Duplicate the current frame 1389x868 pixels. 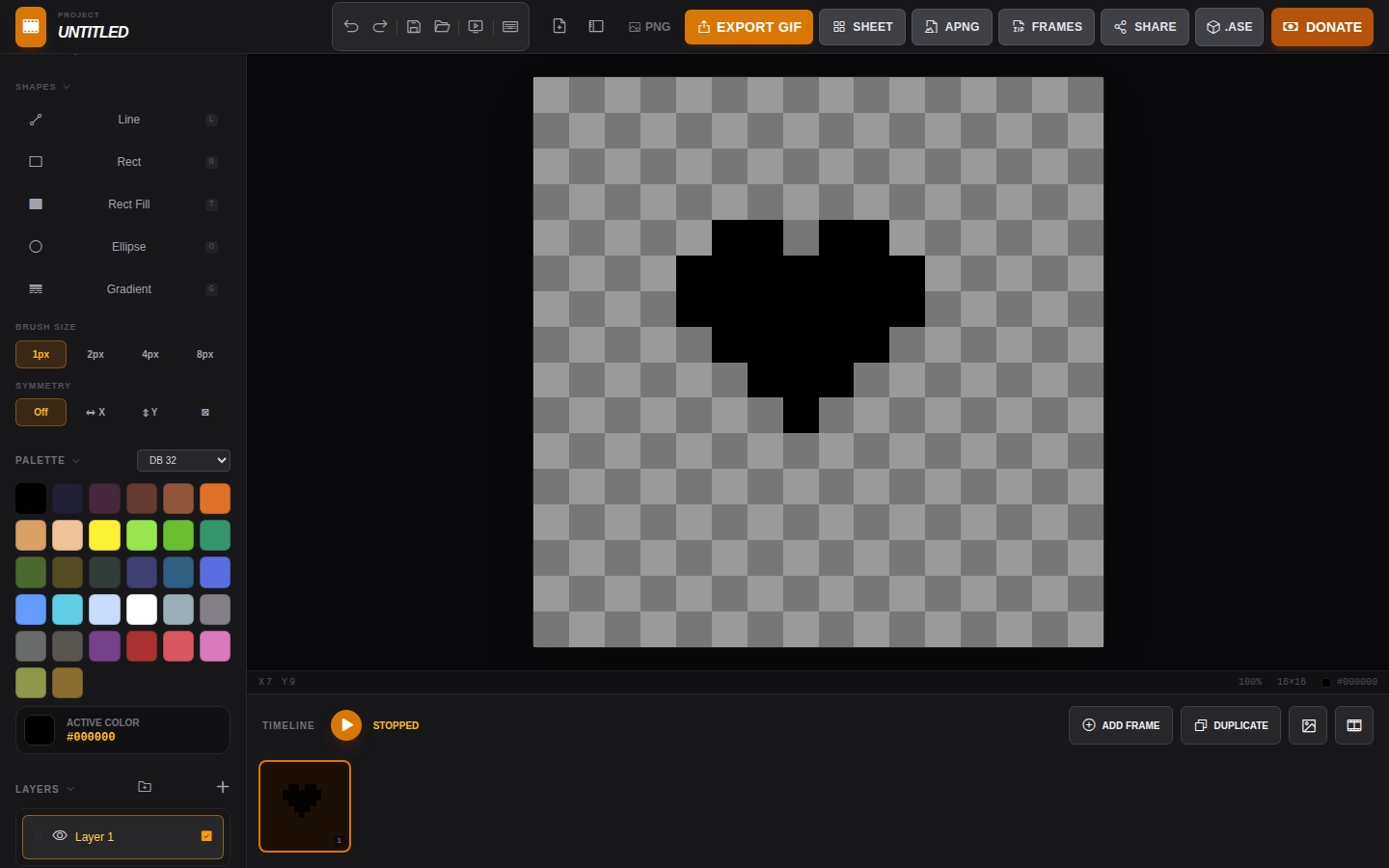(x=1231, y=725)
